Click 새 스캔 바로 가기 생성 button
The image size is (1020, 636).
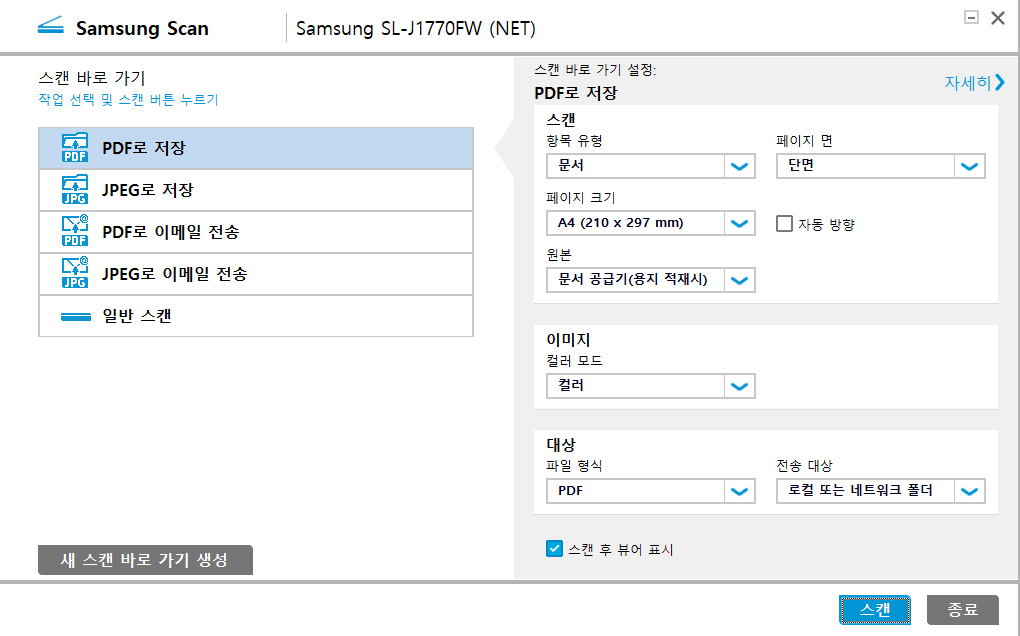(145, 560)
